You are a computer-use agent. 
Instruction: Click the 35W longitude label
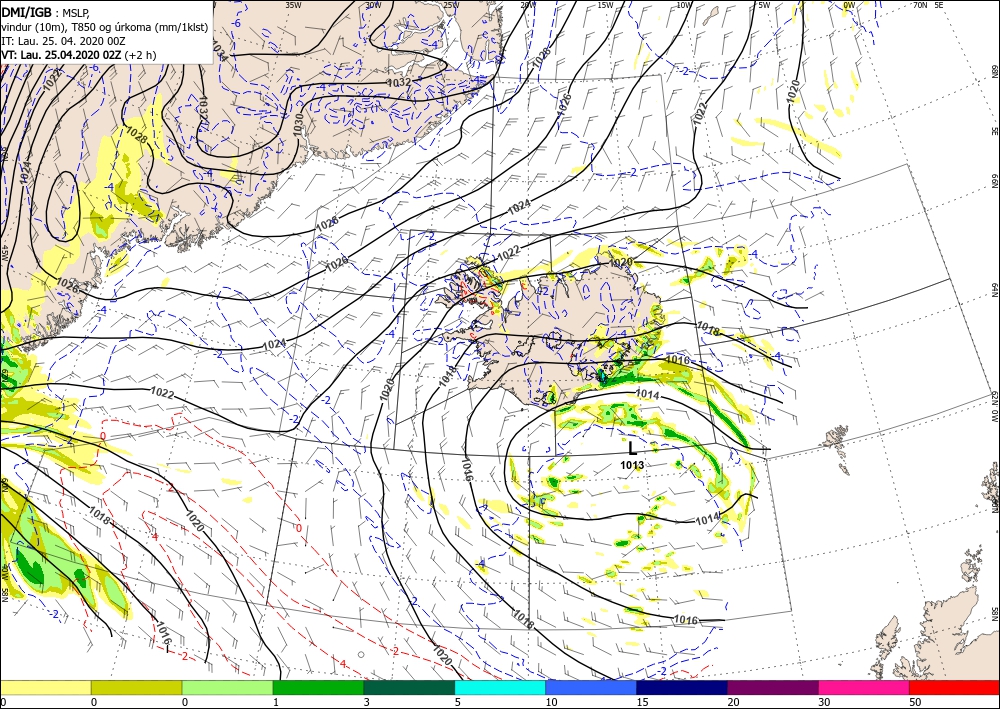click(x=293, y=5)
